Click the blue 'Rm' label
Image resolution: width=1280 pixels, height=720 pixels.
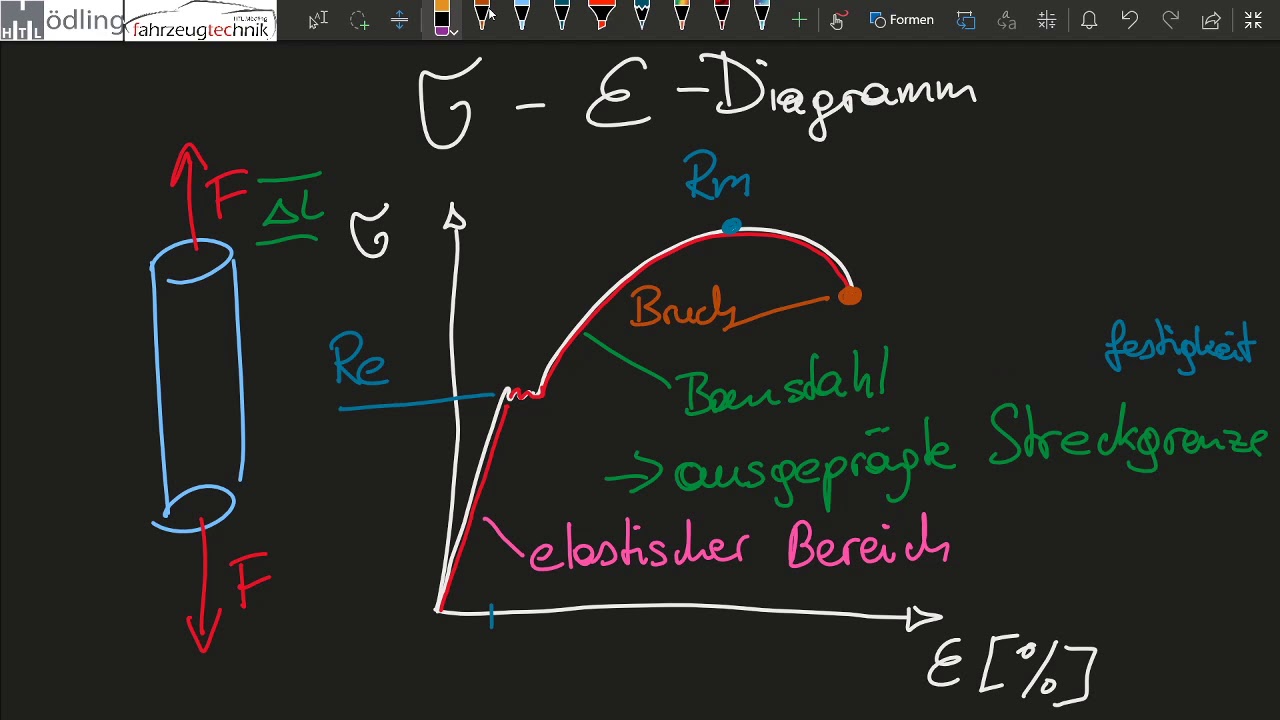[x=718, y=175]
